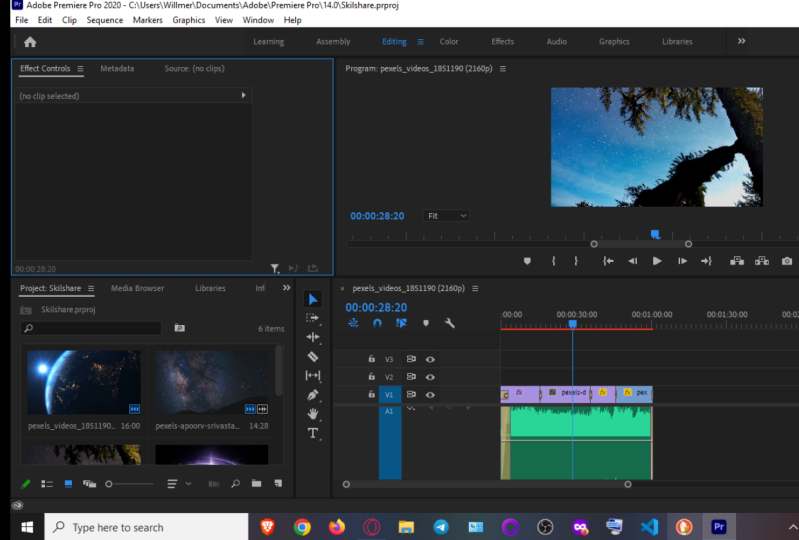Click the Lift button
799x540 pixels.
[737, 261]
